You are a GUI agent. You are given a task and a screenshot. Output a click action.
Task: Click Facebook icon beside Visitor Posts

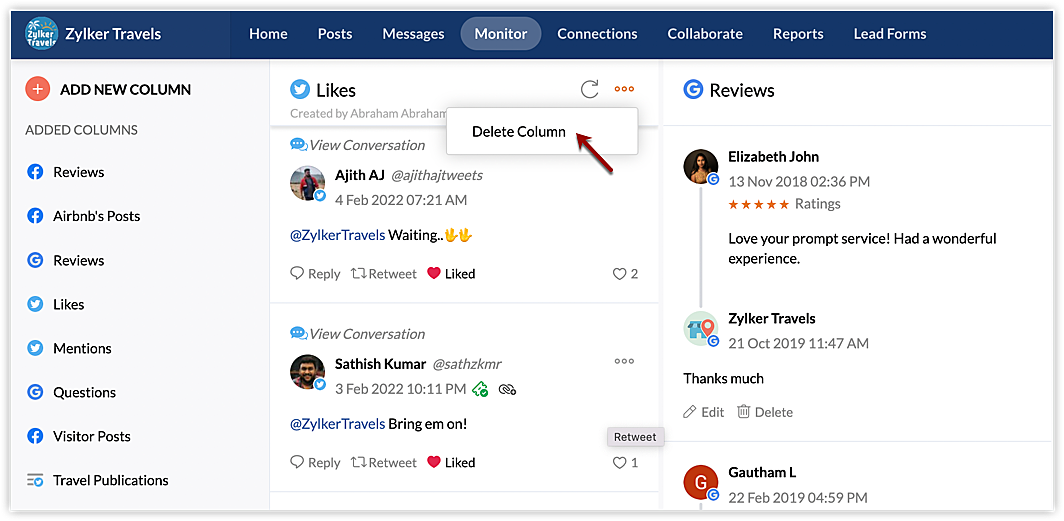click(35, 436)
